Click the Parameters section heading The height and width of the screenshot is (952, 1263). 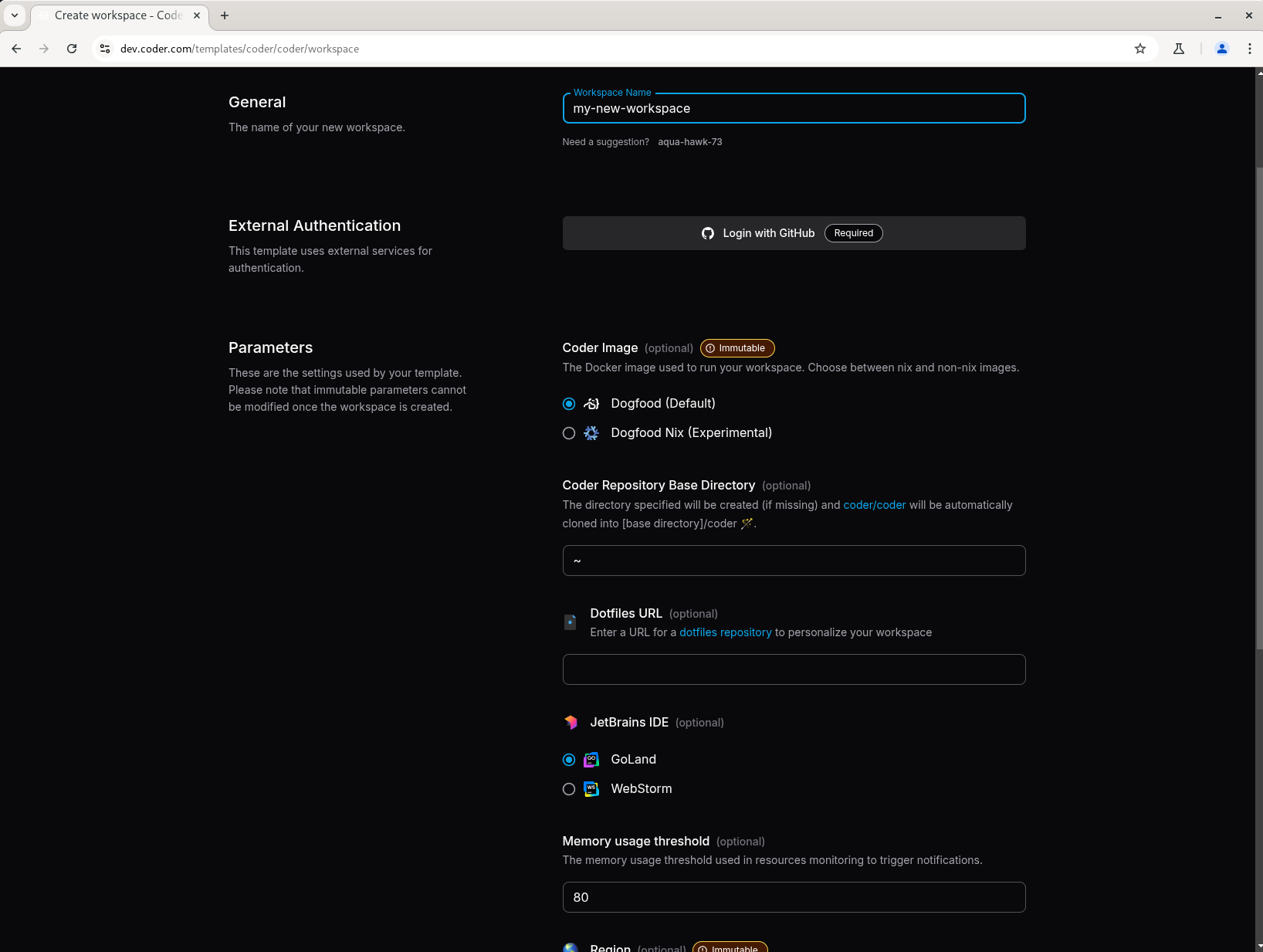click(271, 347)
